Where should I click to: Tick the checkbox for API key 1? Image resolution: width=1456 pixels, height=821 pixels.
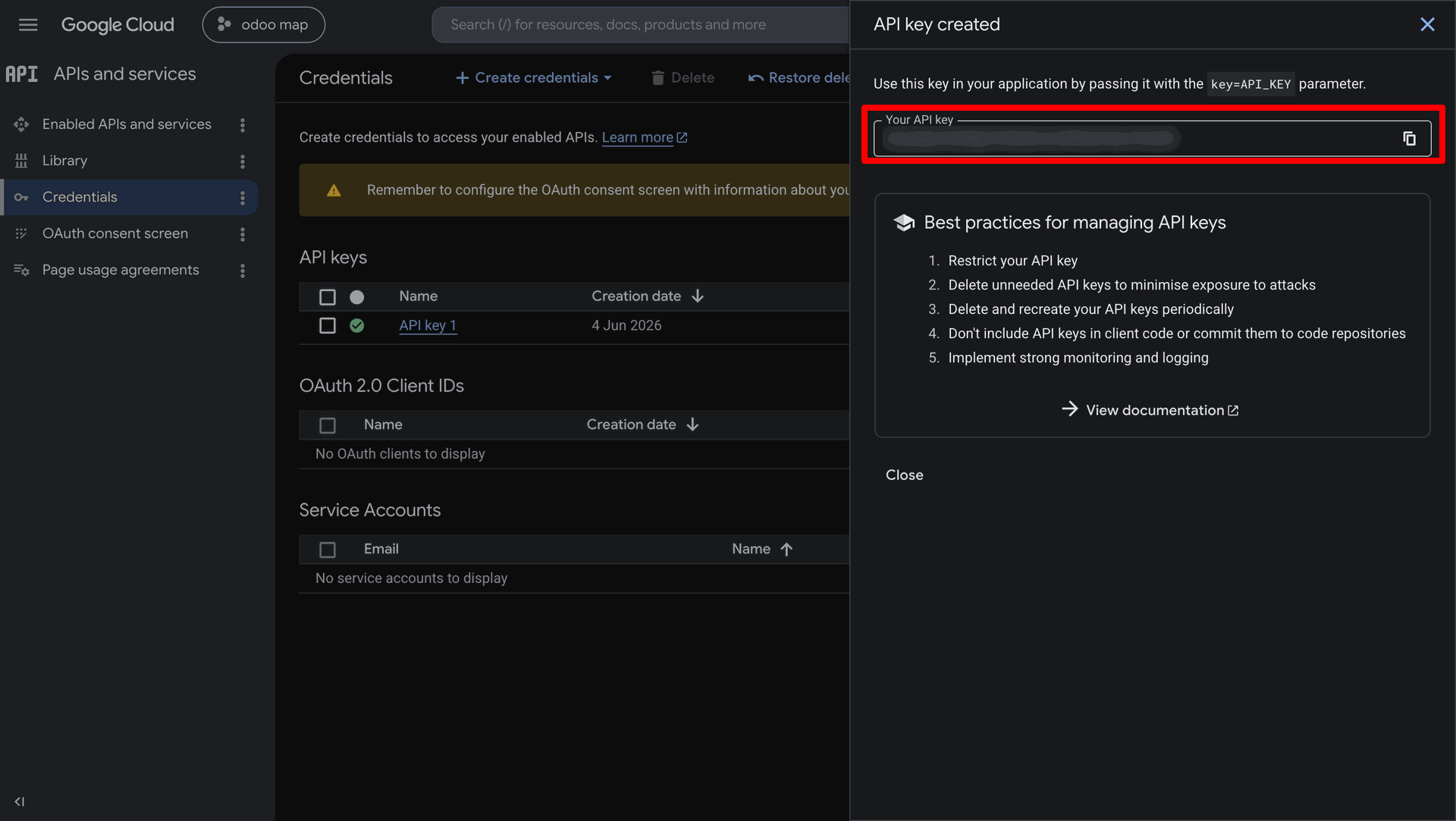coord(328,325)
